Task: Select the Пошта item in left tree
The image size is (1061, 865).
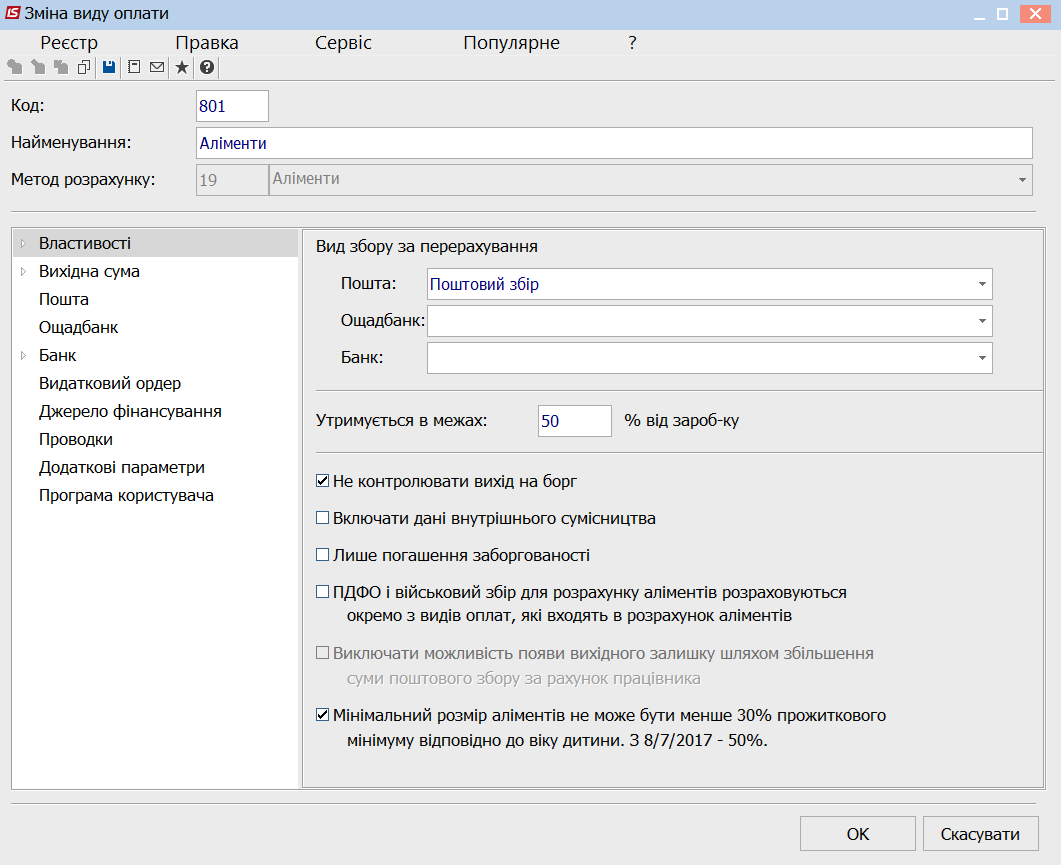Action: 64,299
